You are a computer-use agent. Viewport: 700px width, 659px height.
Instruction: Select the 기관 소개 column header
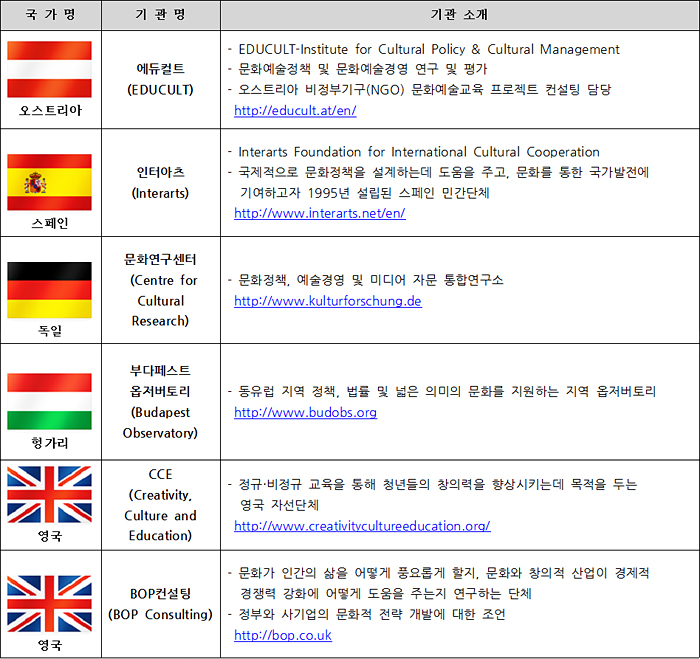pyautogui.click(x=460, y=15)
